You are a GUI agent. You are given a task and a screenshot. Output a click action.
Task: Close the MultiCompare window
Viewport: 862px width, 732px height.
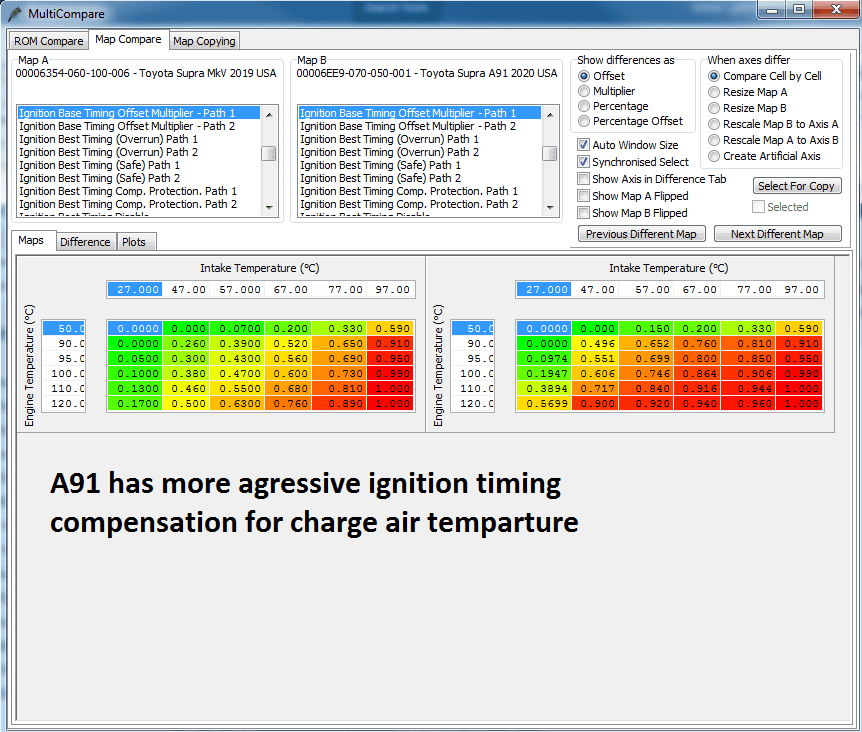point(836,9)
